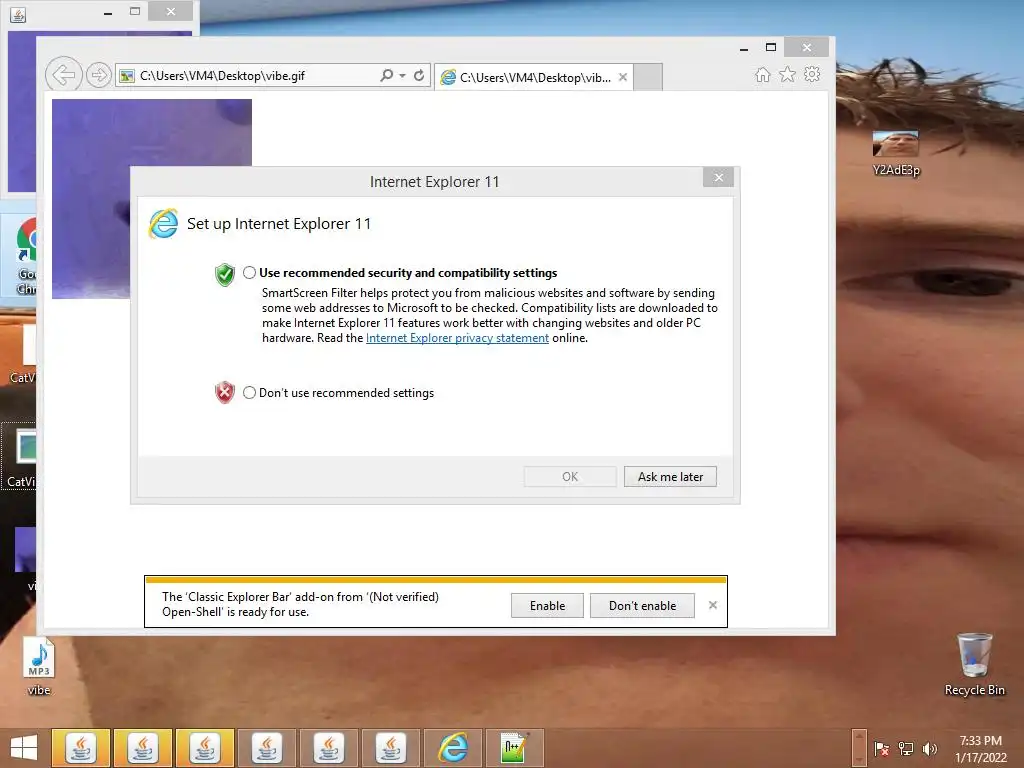This screenshot has height=768, width=1024.
Task: Select Use recommended security settings radio
Action: click(249, 273)
